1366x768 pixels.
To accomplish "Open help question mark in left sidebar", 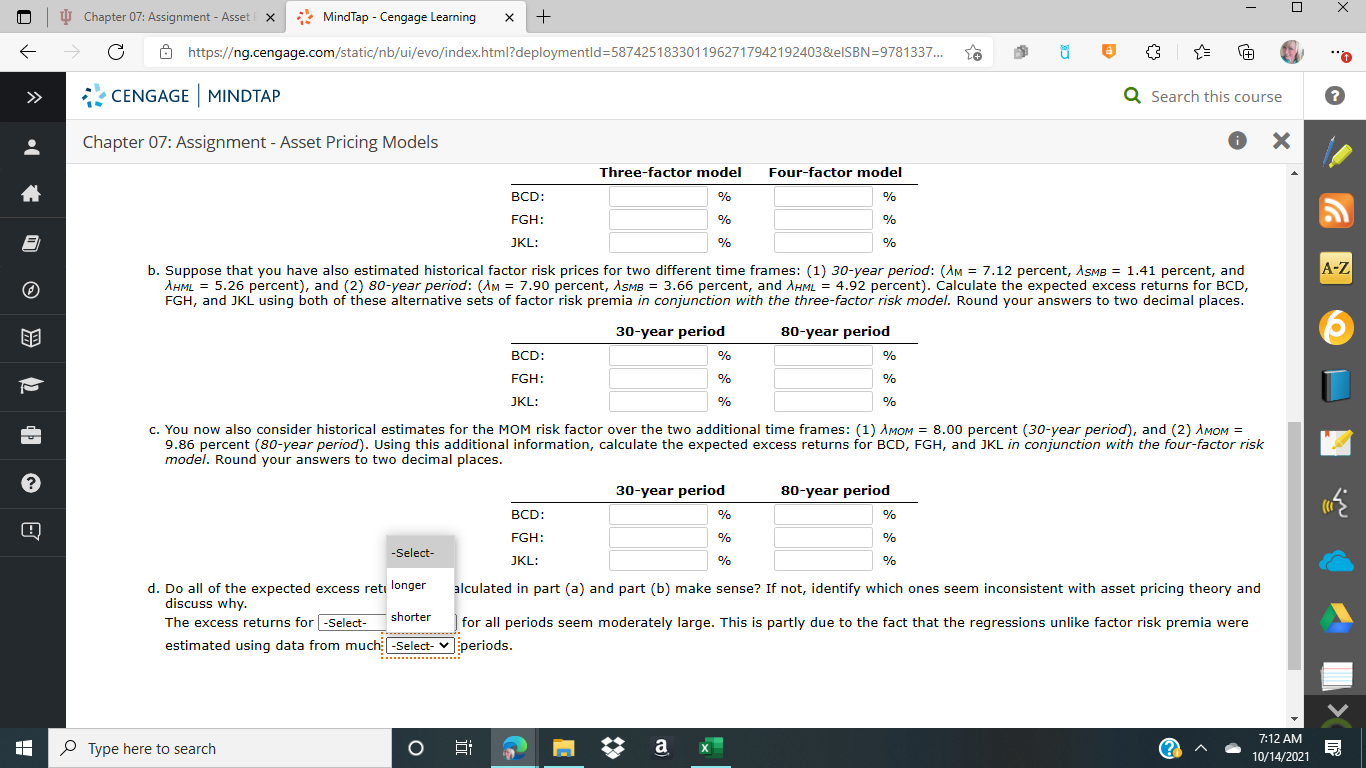I will [33, 483].
